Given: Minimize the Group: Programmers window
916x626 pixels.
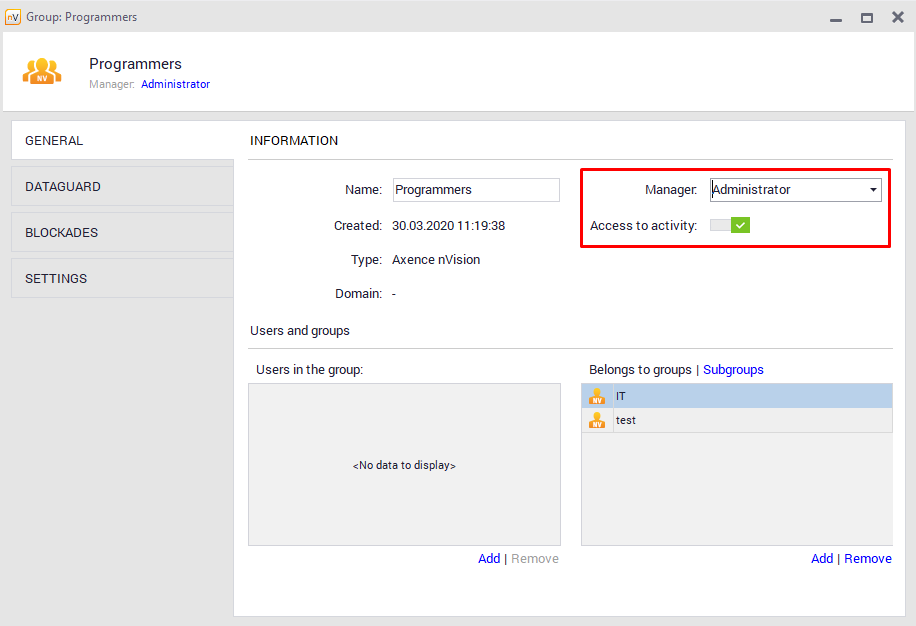Looking at the screenshot, I should pyautogui.click(x=836, y=17).
